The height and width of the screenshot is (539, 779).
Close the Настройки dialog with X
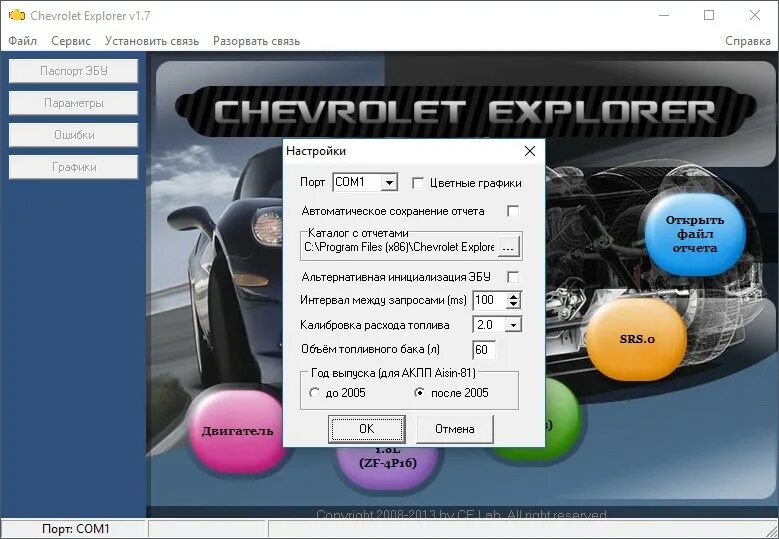click(530, 151)
